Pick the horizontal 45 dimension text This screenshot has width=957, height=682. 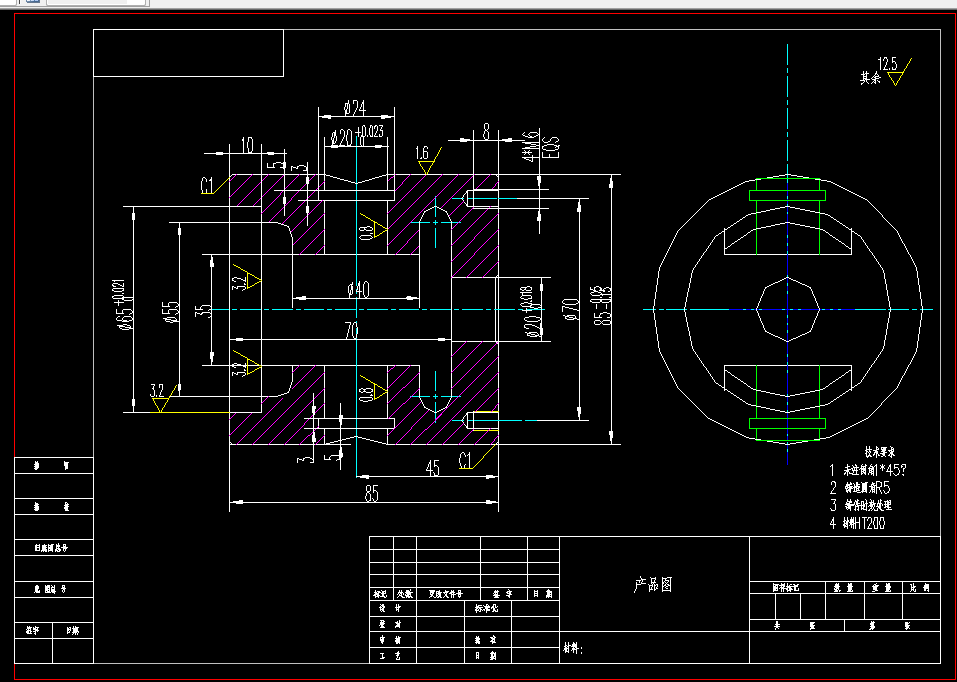432,469
